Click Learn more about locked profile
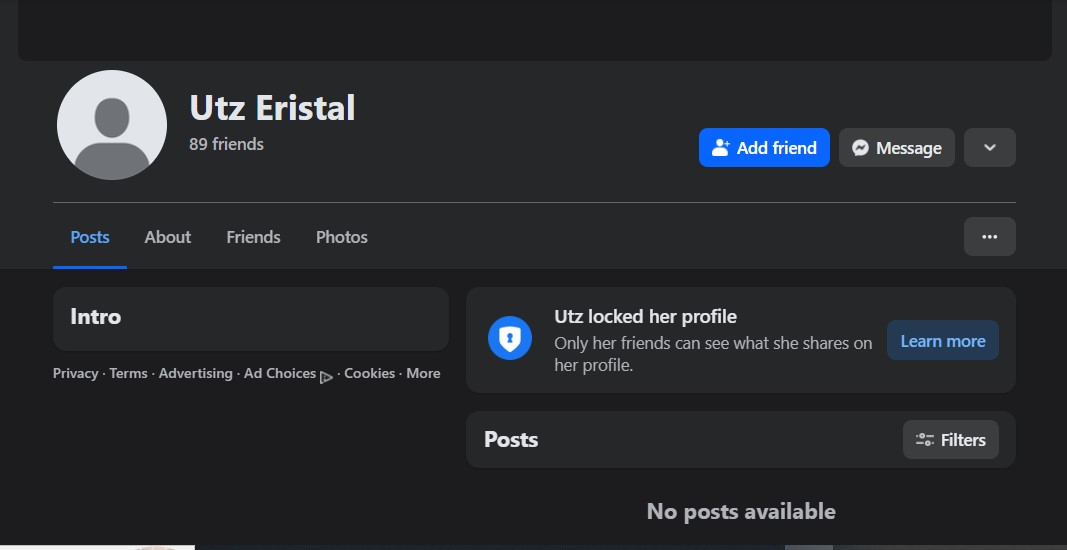 point(942,341)
